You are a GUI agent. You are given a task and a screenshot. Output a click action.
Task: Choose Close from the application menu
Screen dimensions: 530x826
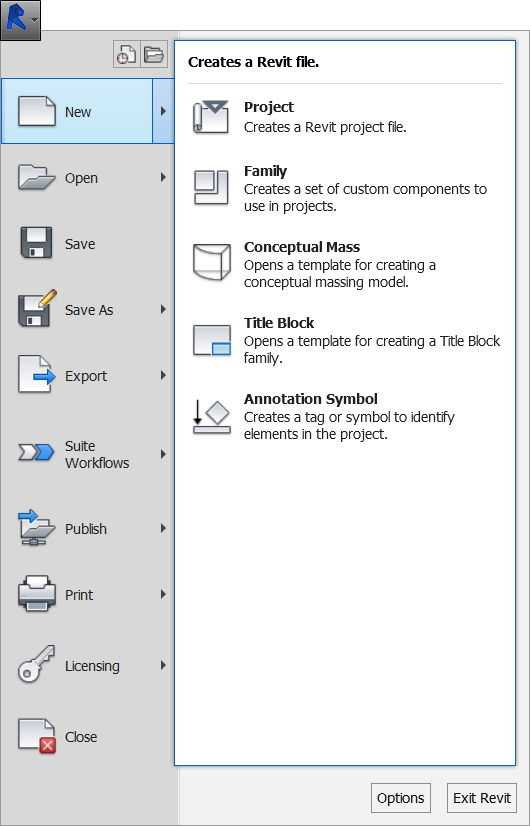87,736
